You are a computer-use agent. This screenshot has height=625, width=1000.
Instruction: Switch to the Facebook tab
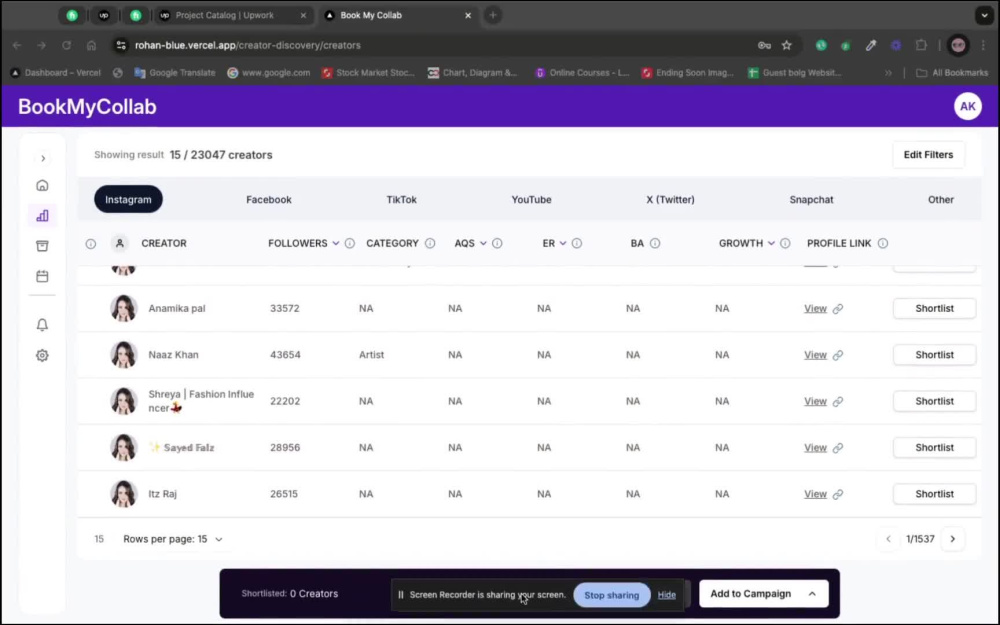(268, 200)
